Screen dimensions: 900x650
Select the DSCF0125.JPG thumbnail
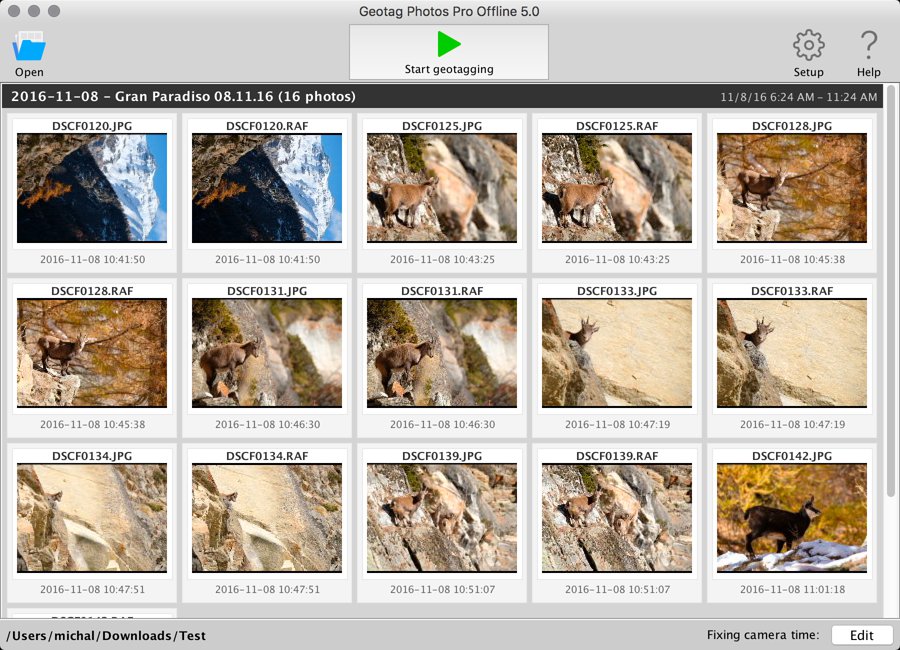[x=442, y=188]
